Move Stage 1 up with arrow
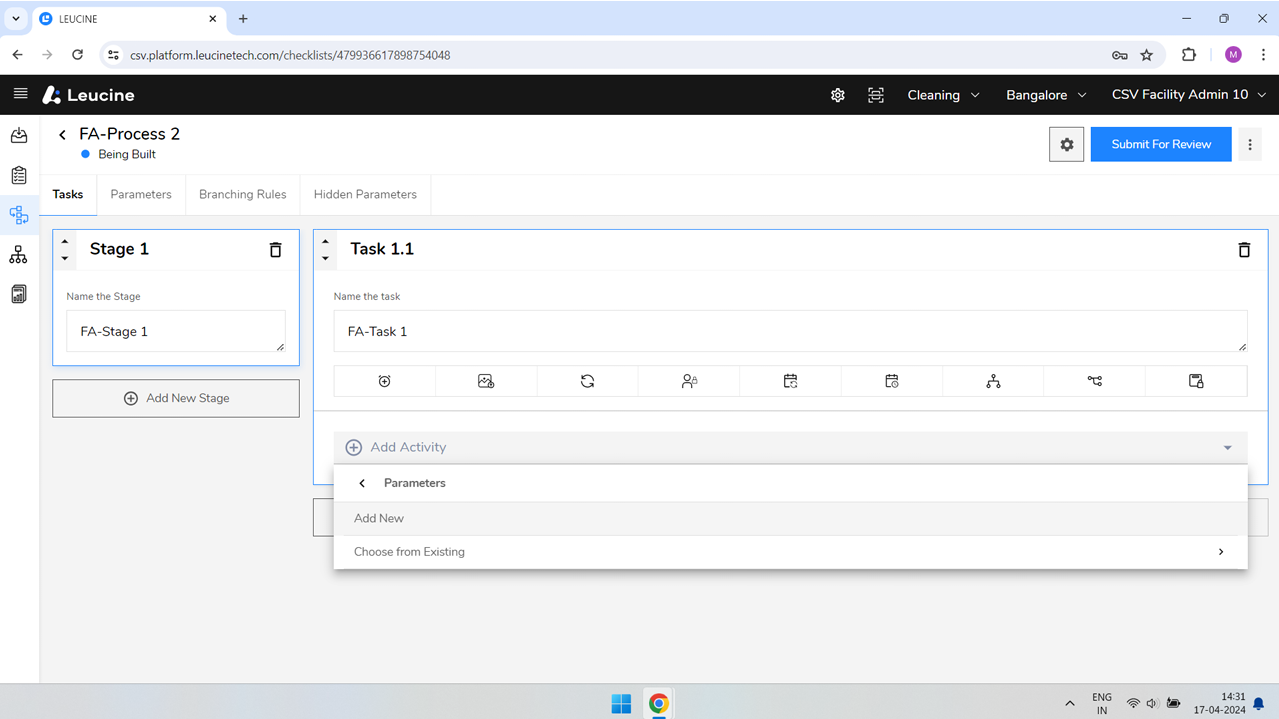Screen dimensions: 1279x719 coord(65,241)
